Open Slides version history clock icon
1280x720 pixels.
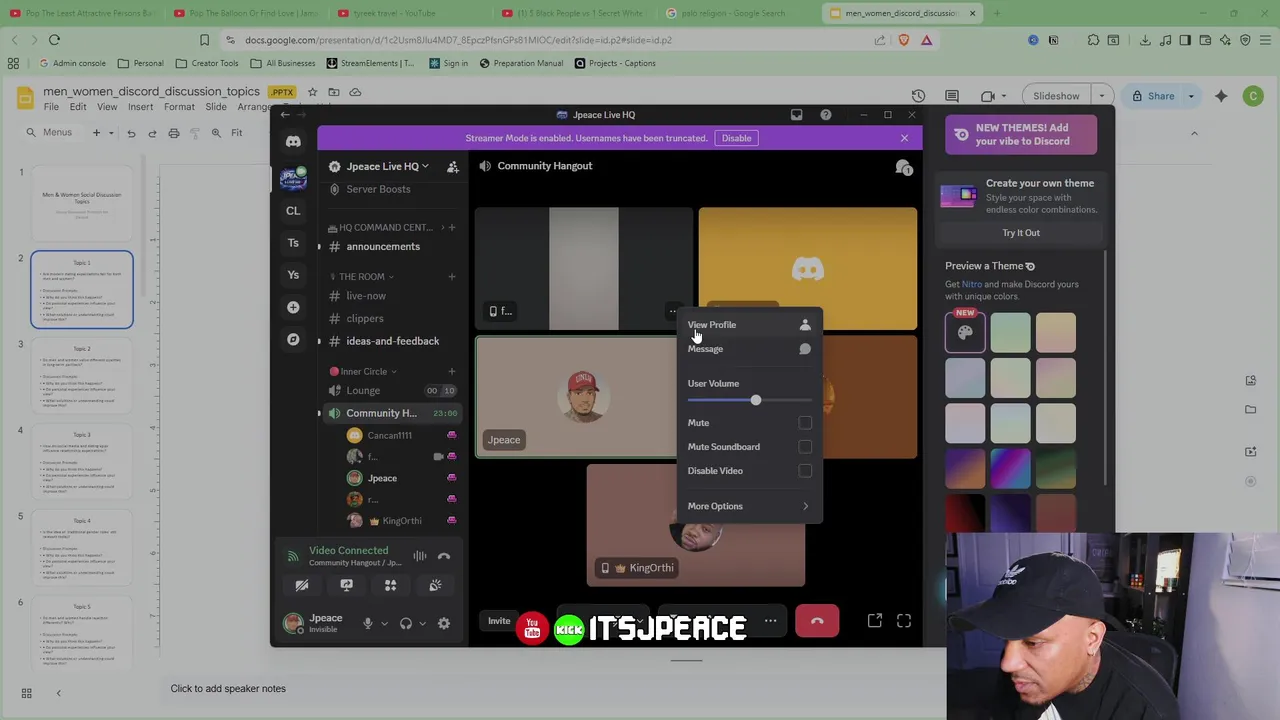point(918,96)
